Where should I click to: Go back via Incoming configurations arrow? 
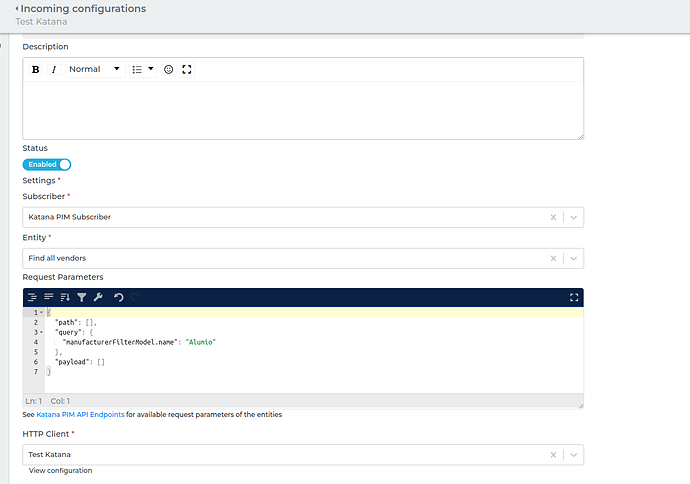coord(17,8)
